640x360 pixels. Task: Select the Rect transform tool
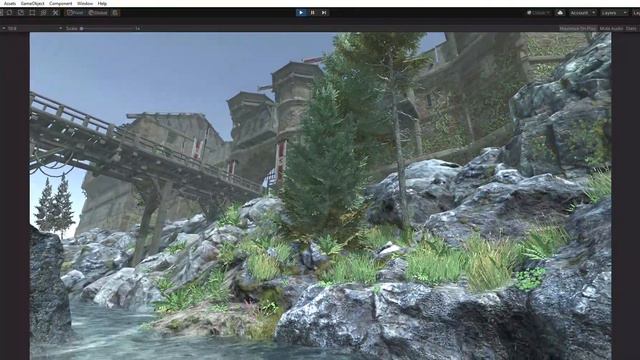(32, 13)
